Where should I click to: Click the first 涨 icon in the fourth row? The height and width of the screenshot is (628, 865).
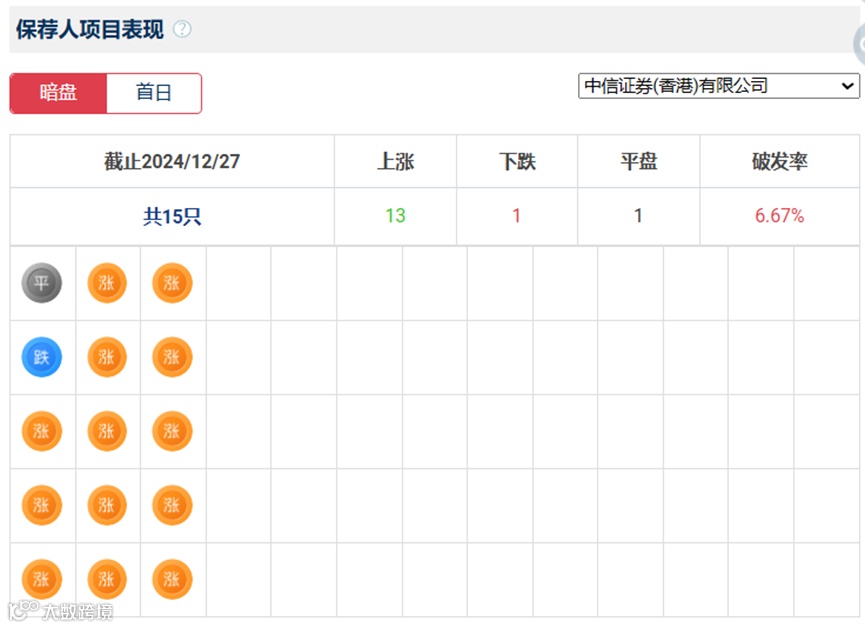[41, 505]
